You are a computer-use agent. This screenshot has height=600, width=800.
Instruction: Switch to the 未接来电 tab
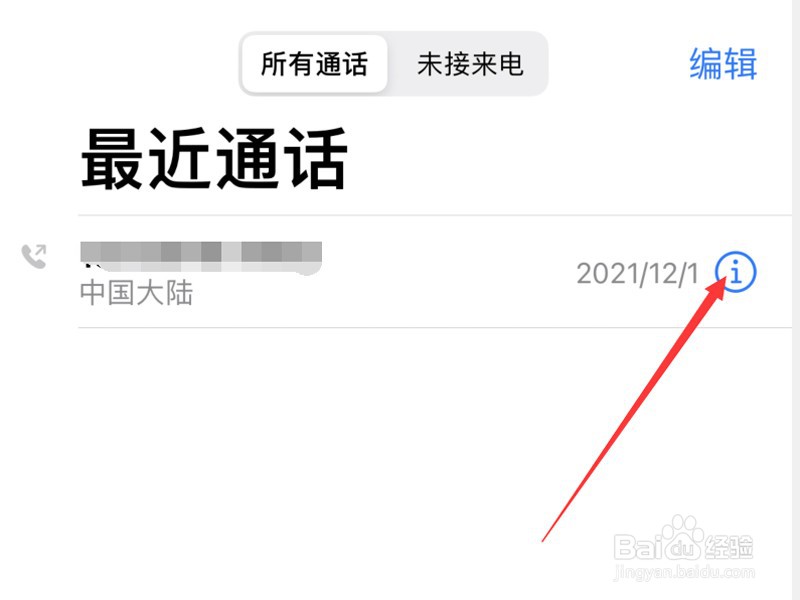pyautogui.click(x=470, y=64)
